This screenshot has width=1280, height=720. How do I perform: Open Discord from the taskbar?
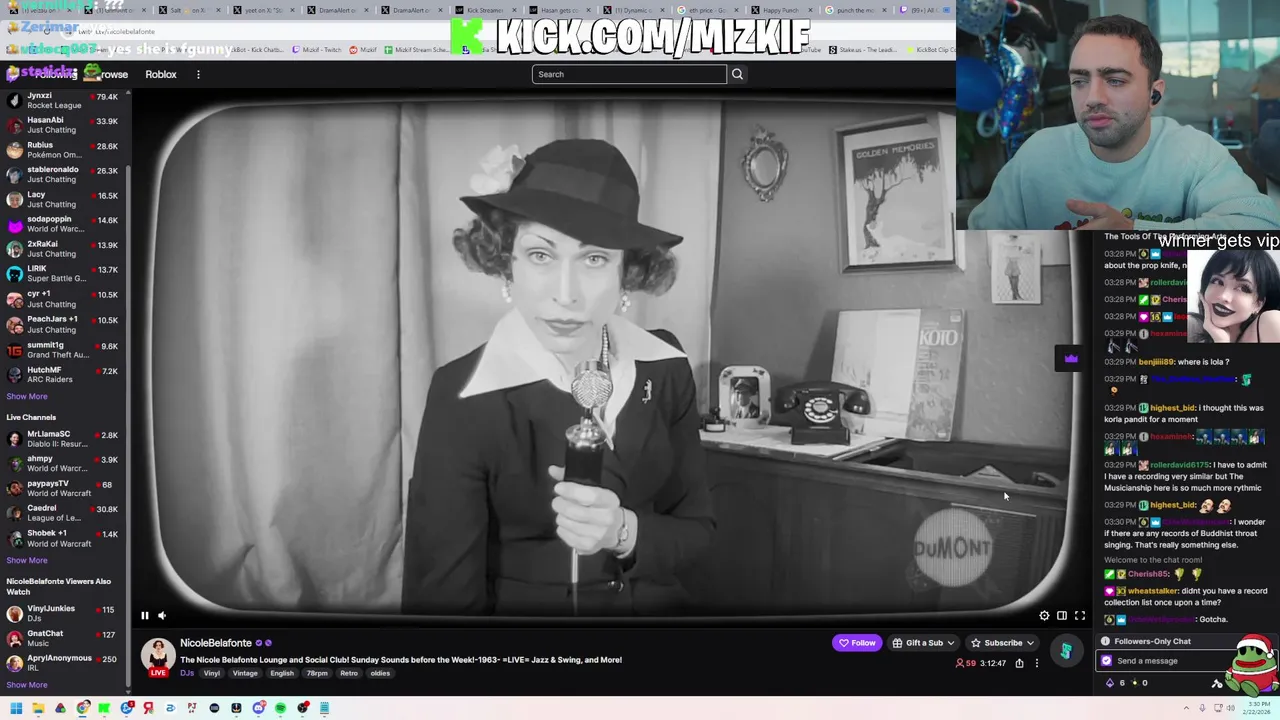click(x=258, y=708)
